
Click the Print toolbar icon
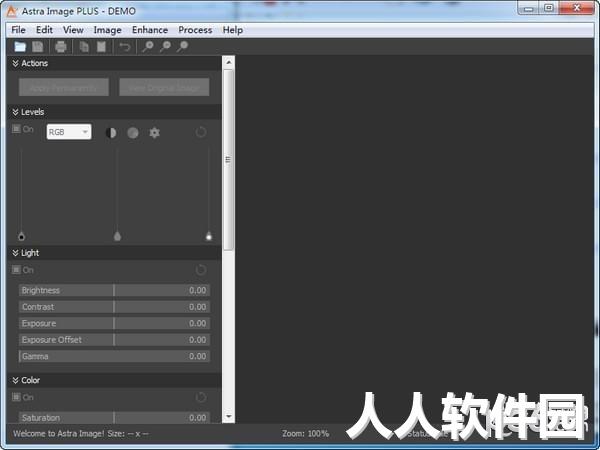point(61,47)
